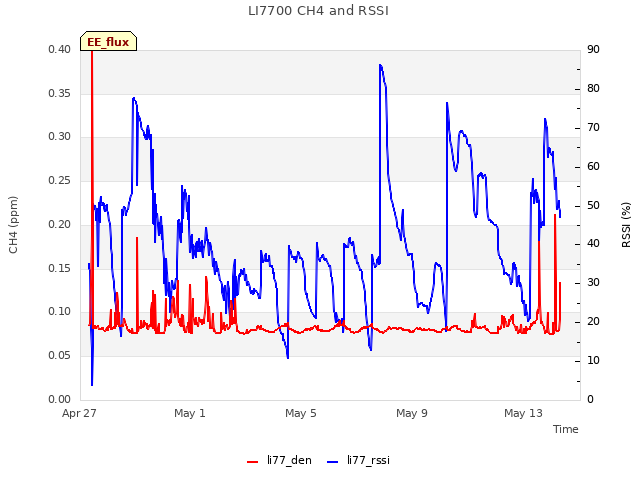Click the 40 right axis value
This screenshot has width=640, height=480.
click(x=593, y=244)
